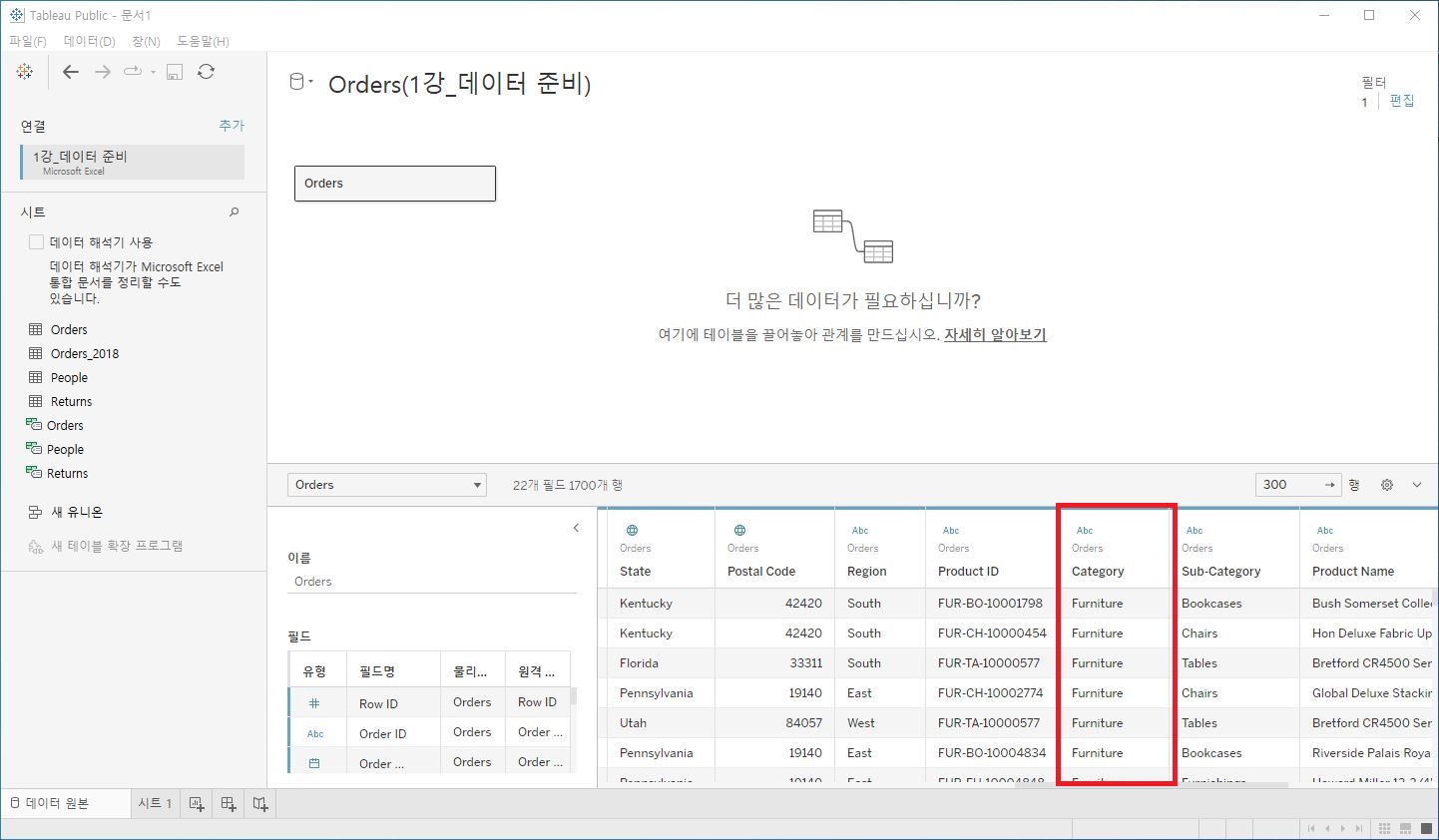The width and height of the screenshot is (1439, 840).
Task: Click the Abc type icon above Sub-Category
Action: click(1195, 531)
